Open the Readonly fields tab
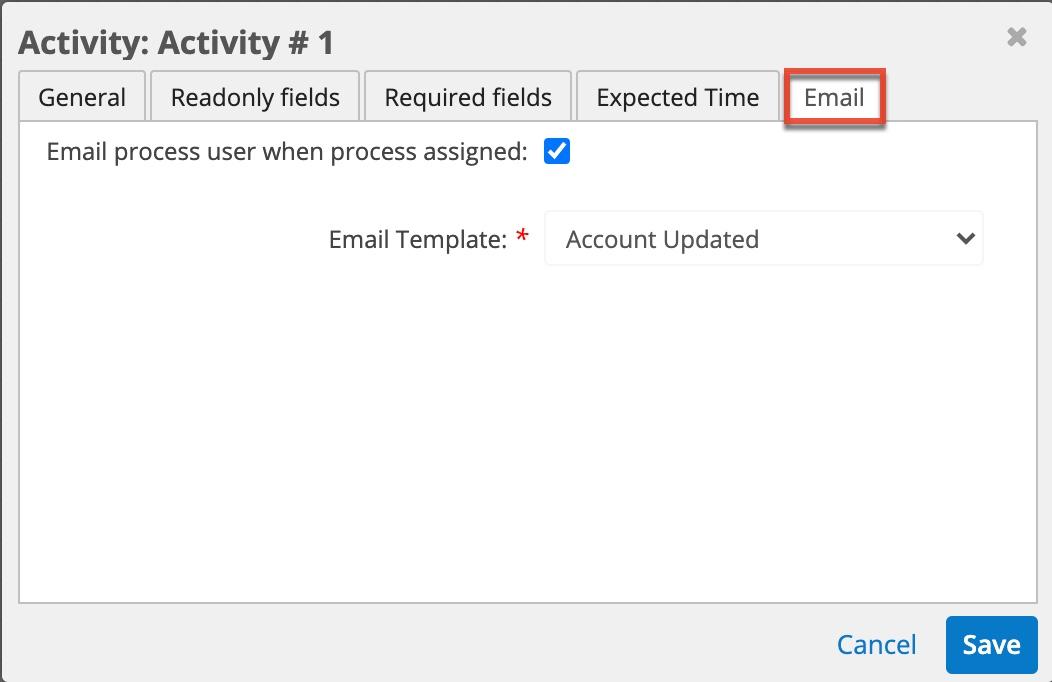This screenshot has height=682, width=1052. pos(255,98)
